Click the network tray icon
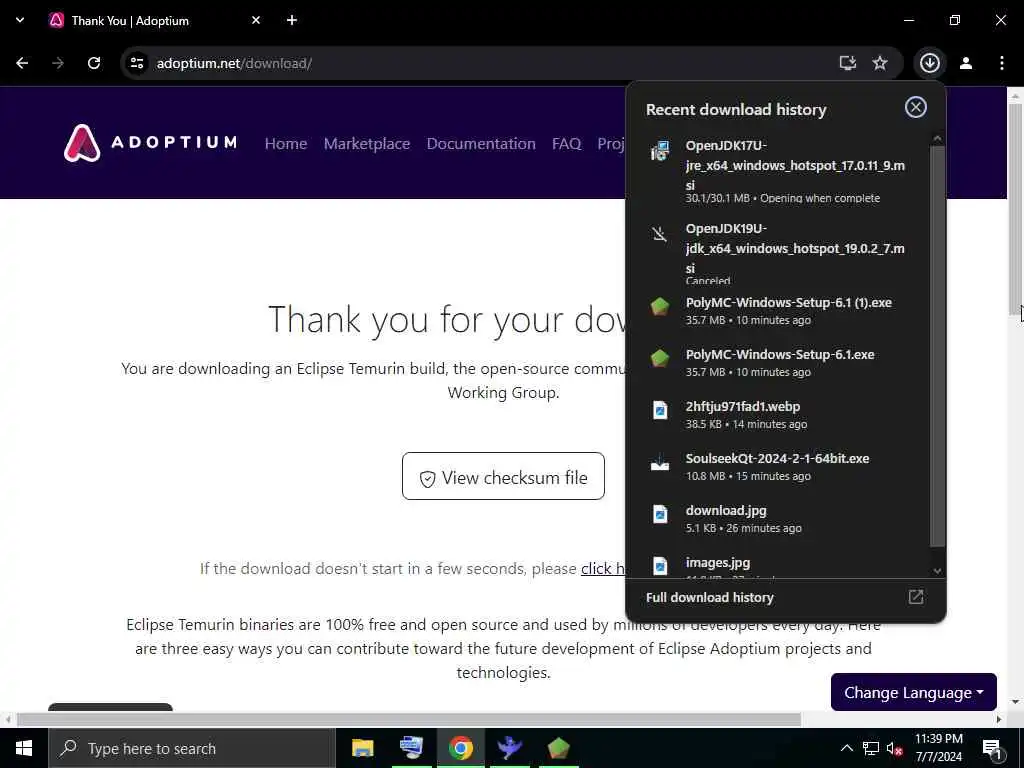 click(x=871, y=748)
